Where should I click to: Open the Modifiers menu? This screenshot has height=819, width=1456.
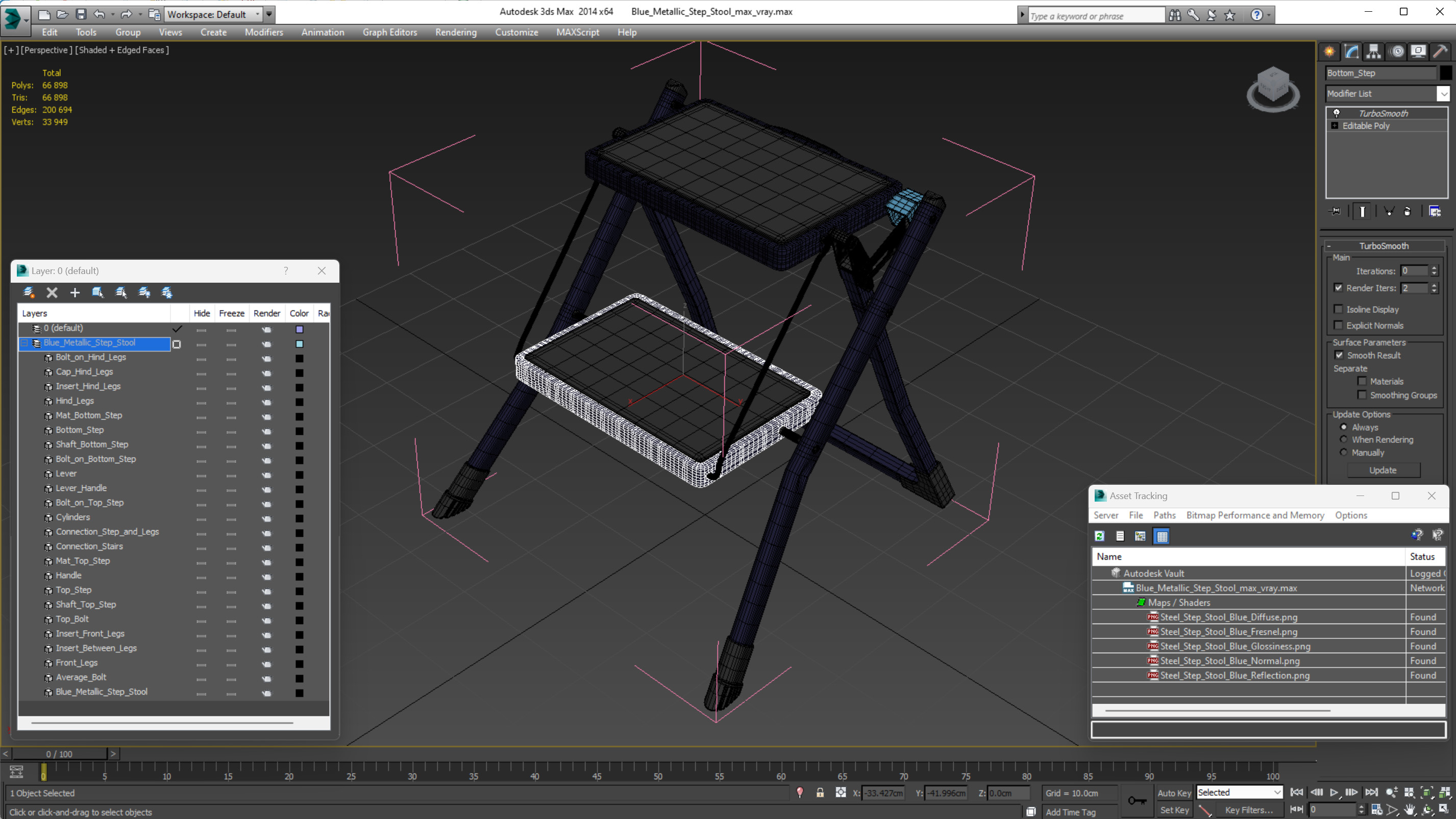264,32
